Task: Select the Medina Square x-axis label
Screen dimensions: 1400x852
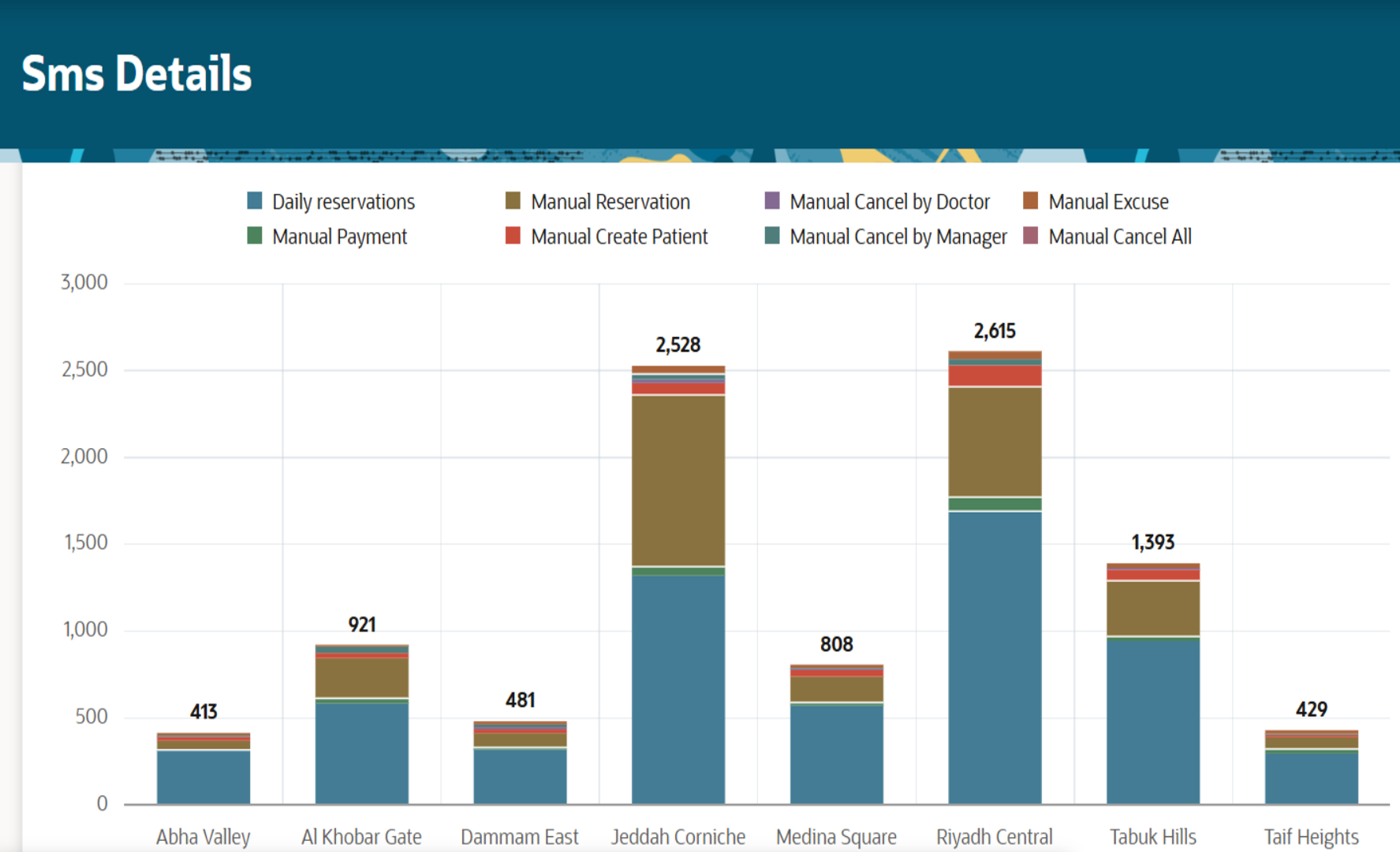Action: 836,836
